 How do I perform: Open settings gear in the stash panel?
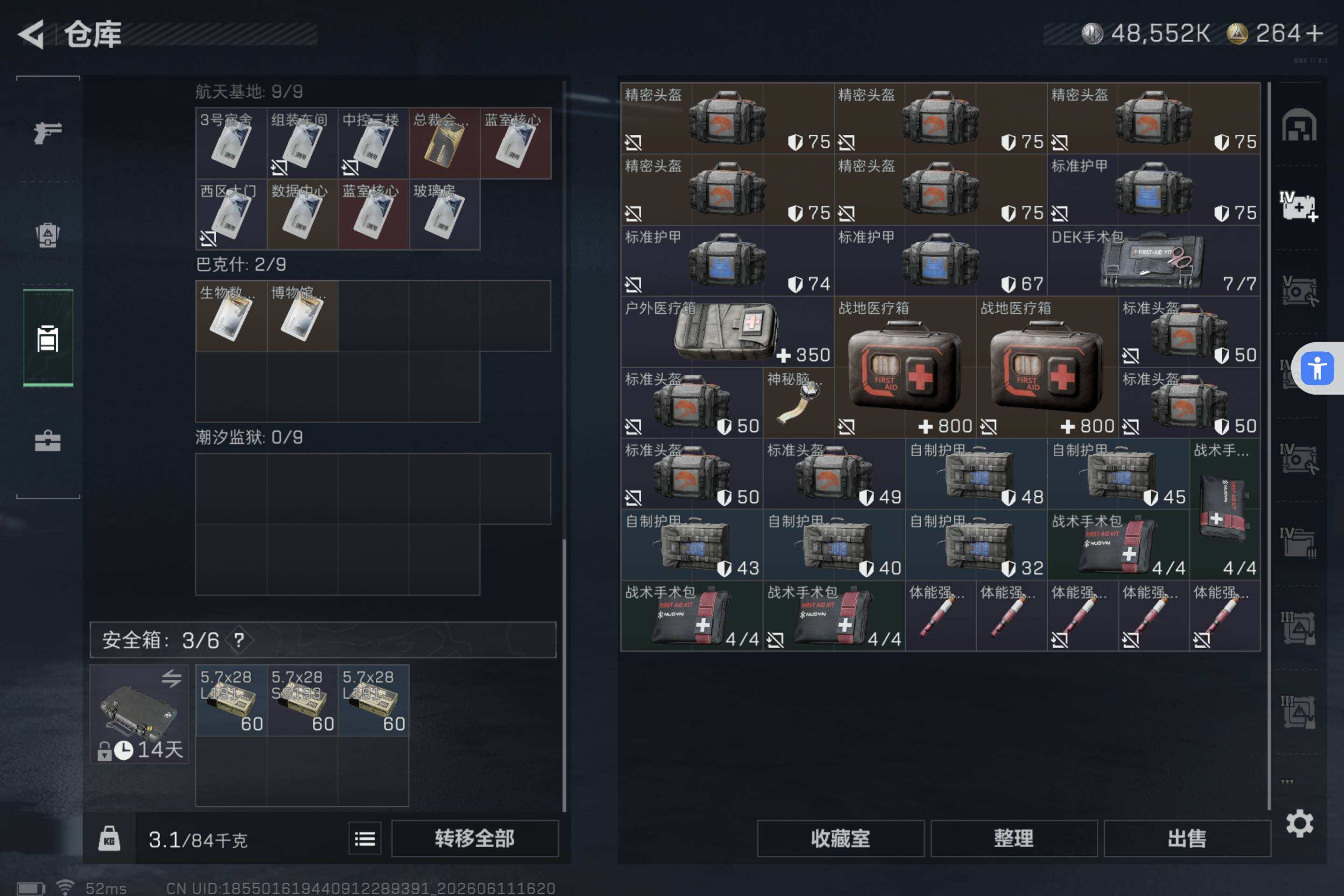point(1299,823)
